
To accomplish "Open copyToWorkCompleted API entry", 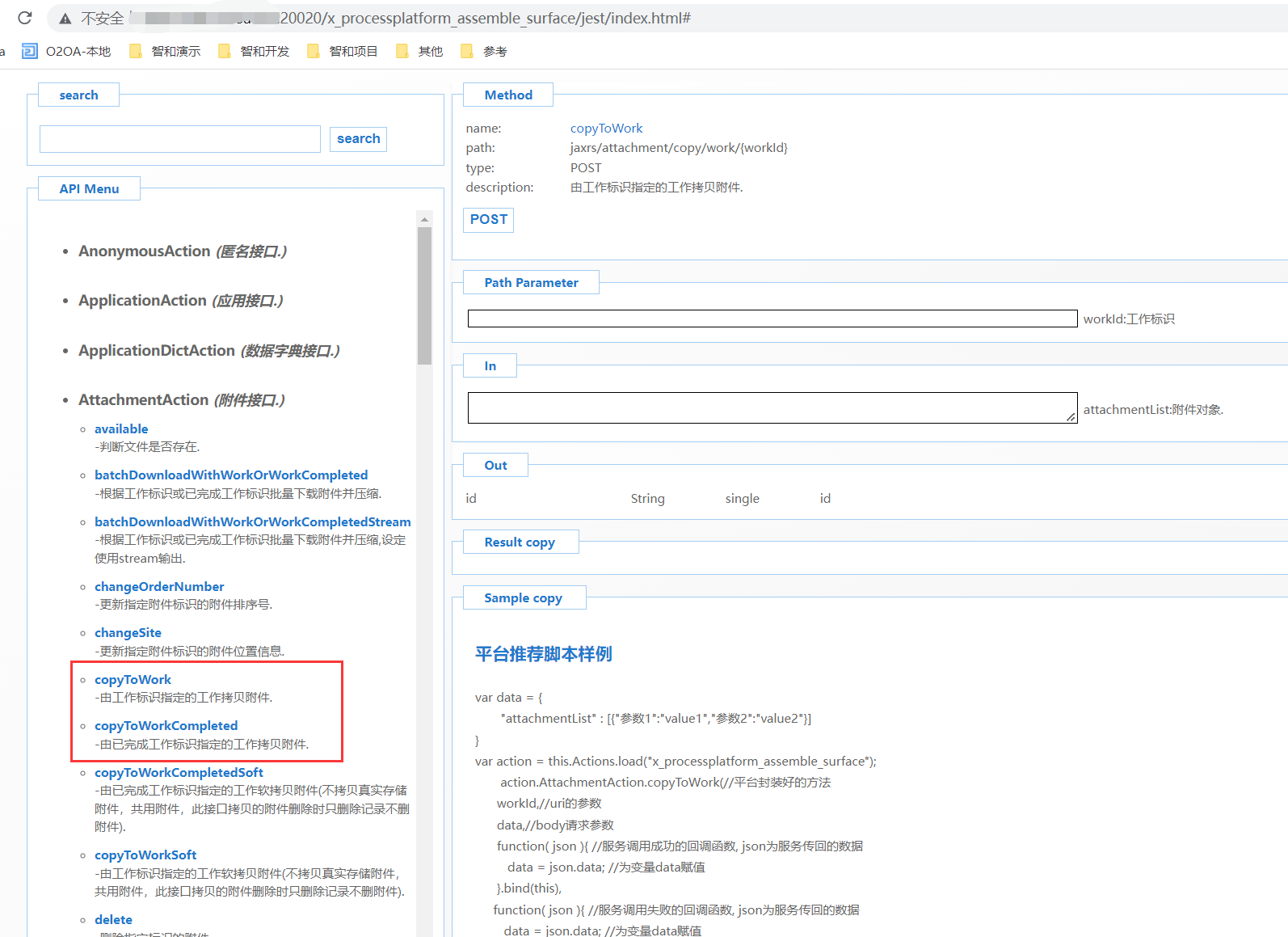I will tap(166, 726).
